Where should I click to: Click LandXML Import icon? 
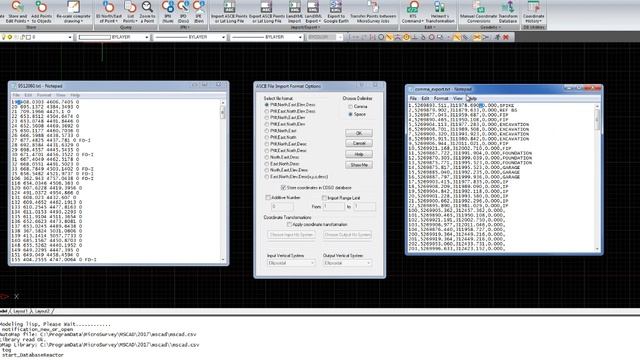coord(294,12)
